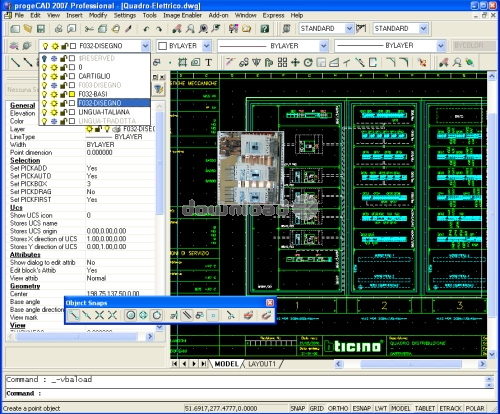Viewport: 500px width, 414px height.
Task: Toggle GRID mode in status bar
Action: pos(316,408)
